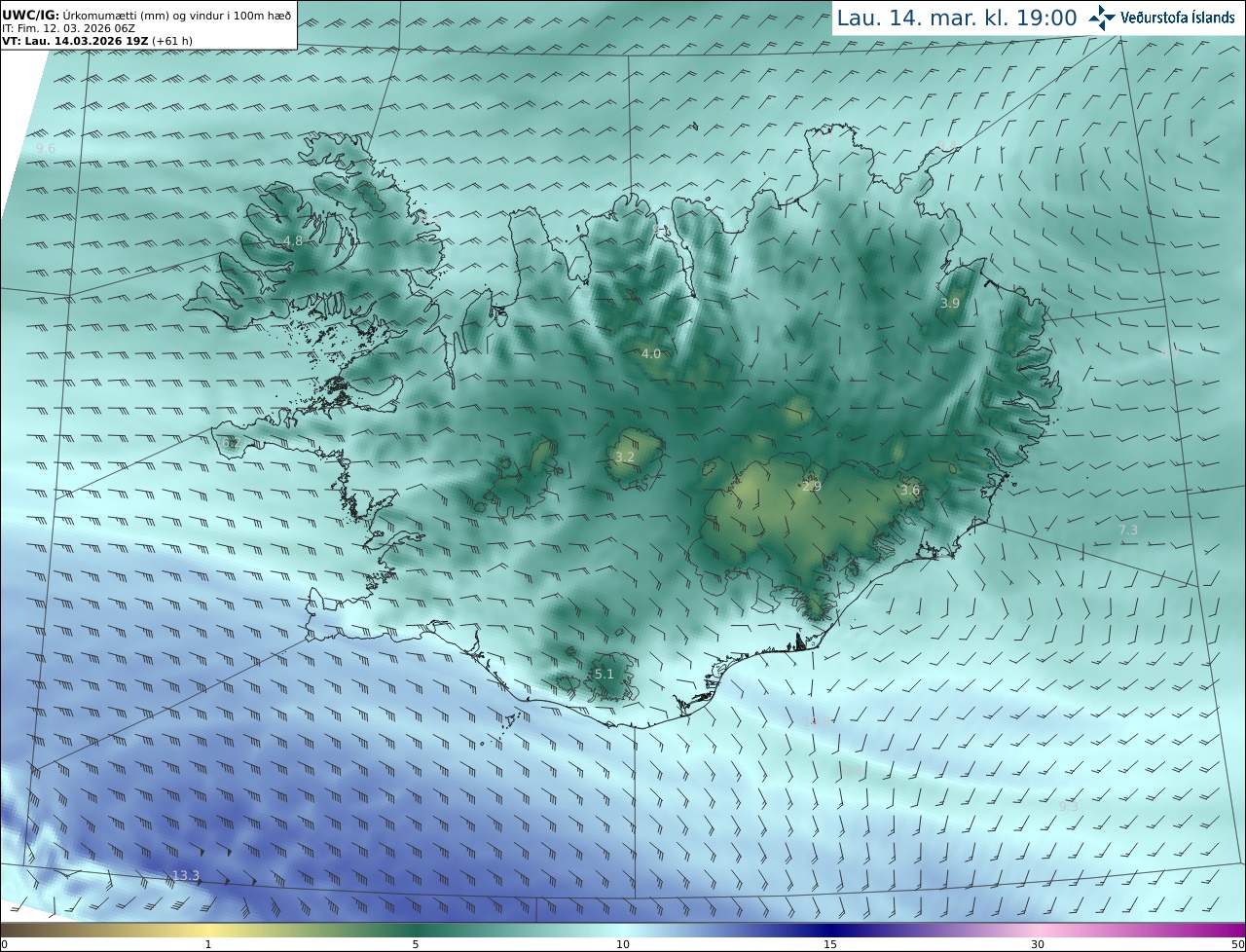Click the 'VT: Lau. 14.03.2026 19Z (+61 h)' line

pyautogui.click(x=98, y=41)
